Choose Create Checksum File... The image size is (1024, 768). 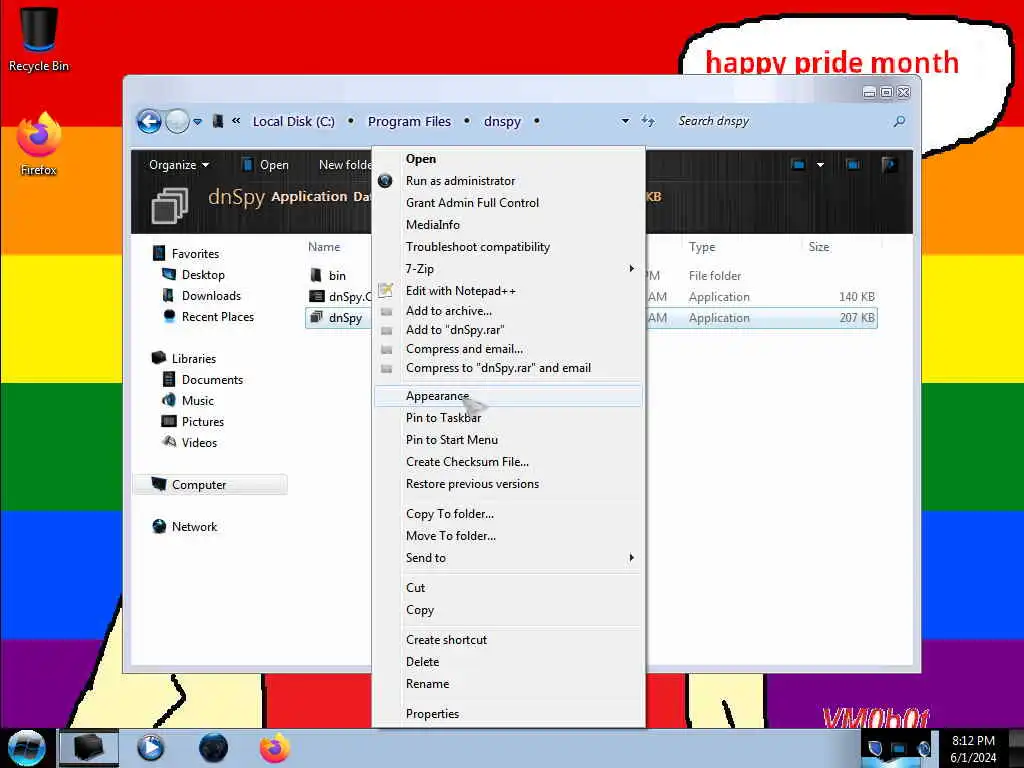[x=508, y=462]
